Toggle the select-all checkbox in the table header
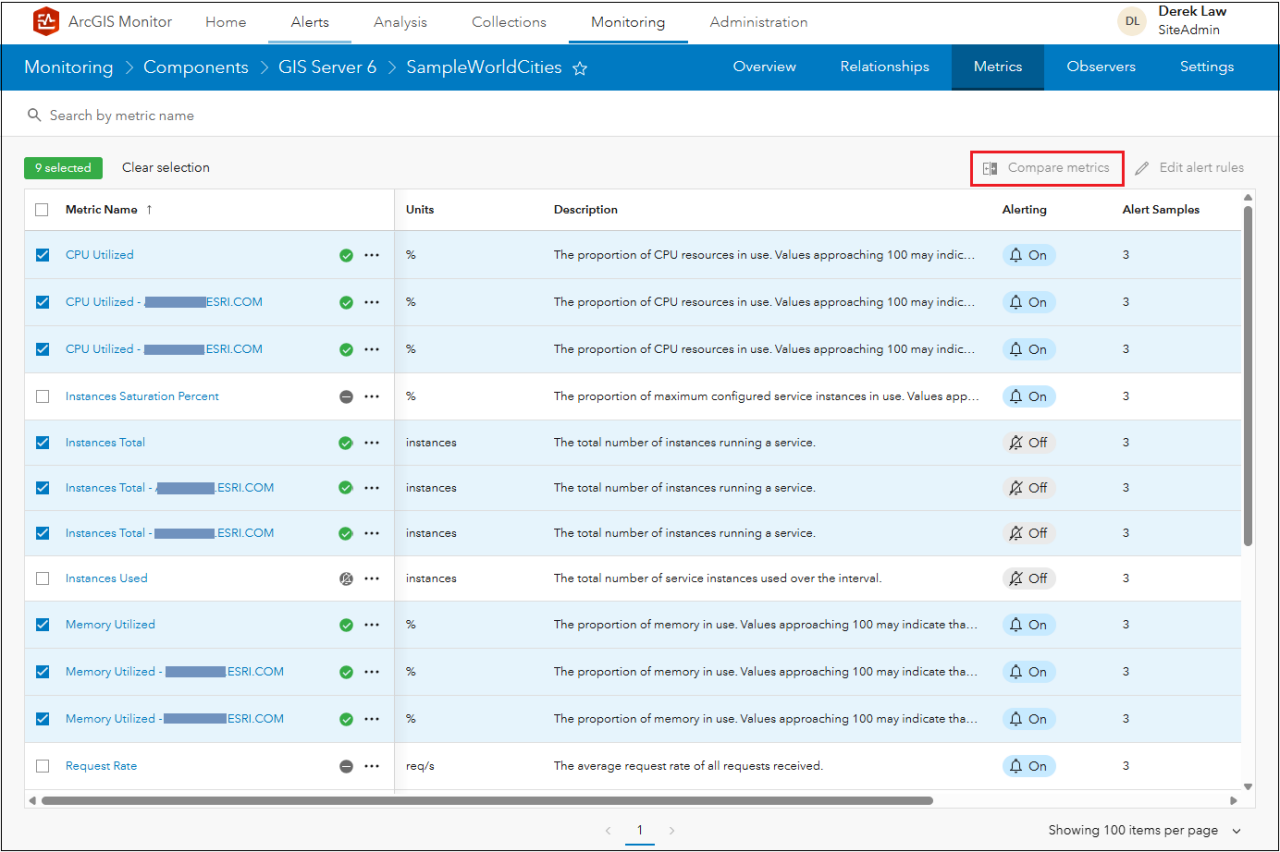The height and width of the screenshot is (852, 1280). pos(42,210)
